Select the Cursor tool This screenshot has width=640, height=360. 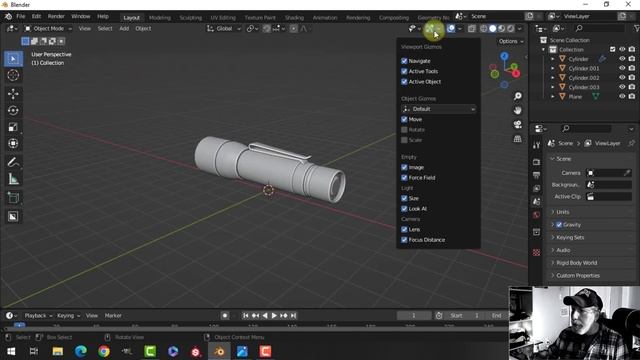click(13, 76)
